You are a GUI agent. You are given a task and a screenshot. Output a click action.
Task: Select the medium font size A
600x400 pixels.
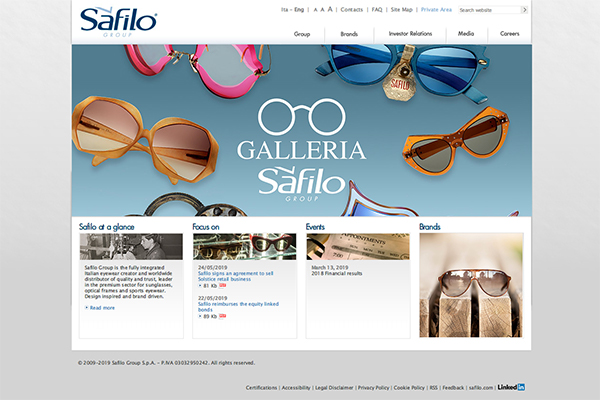pos(322,10)
